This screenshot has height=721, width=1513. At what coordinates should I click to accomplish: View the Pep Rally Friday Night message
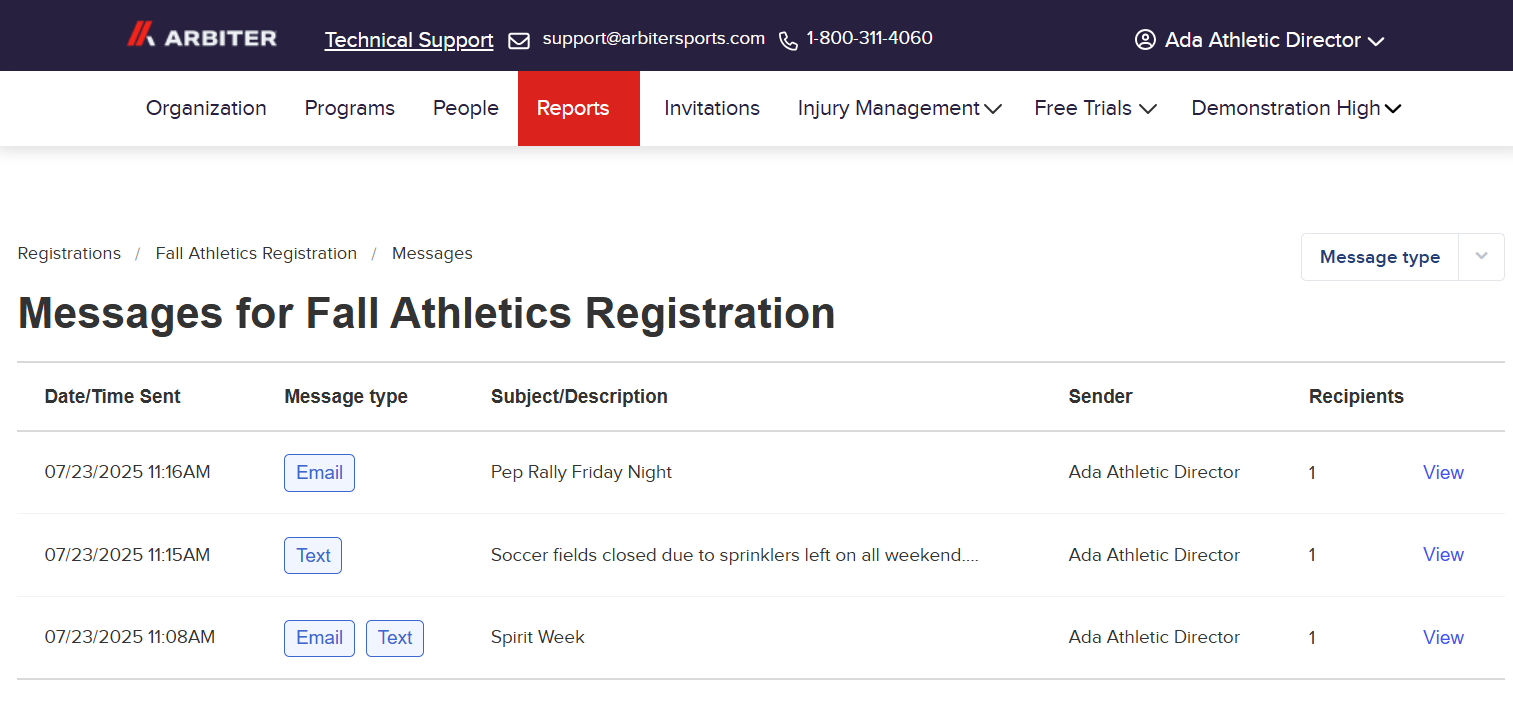pyautogui.click(x=1443, y=473)
